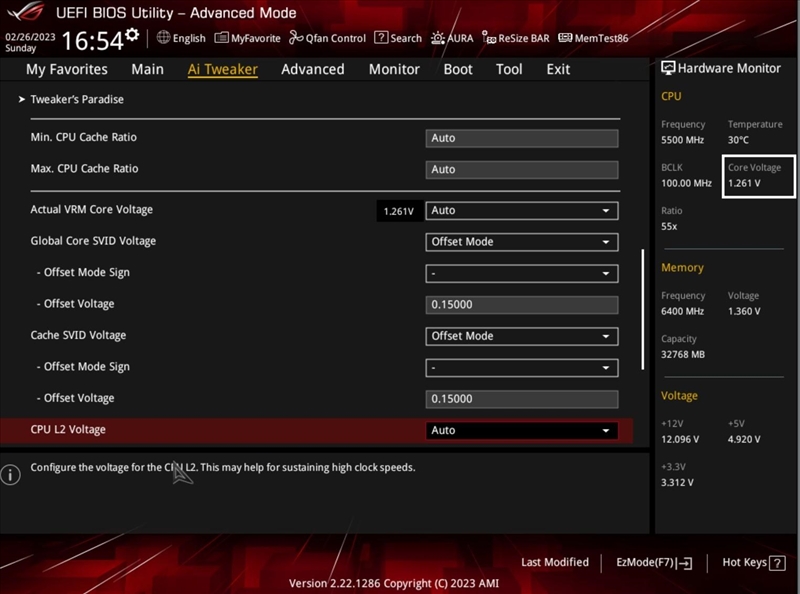Open the Hot Keys help
This screenshot has height=594, width=800.
754,562
